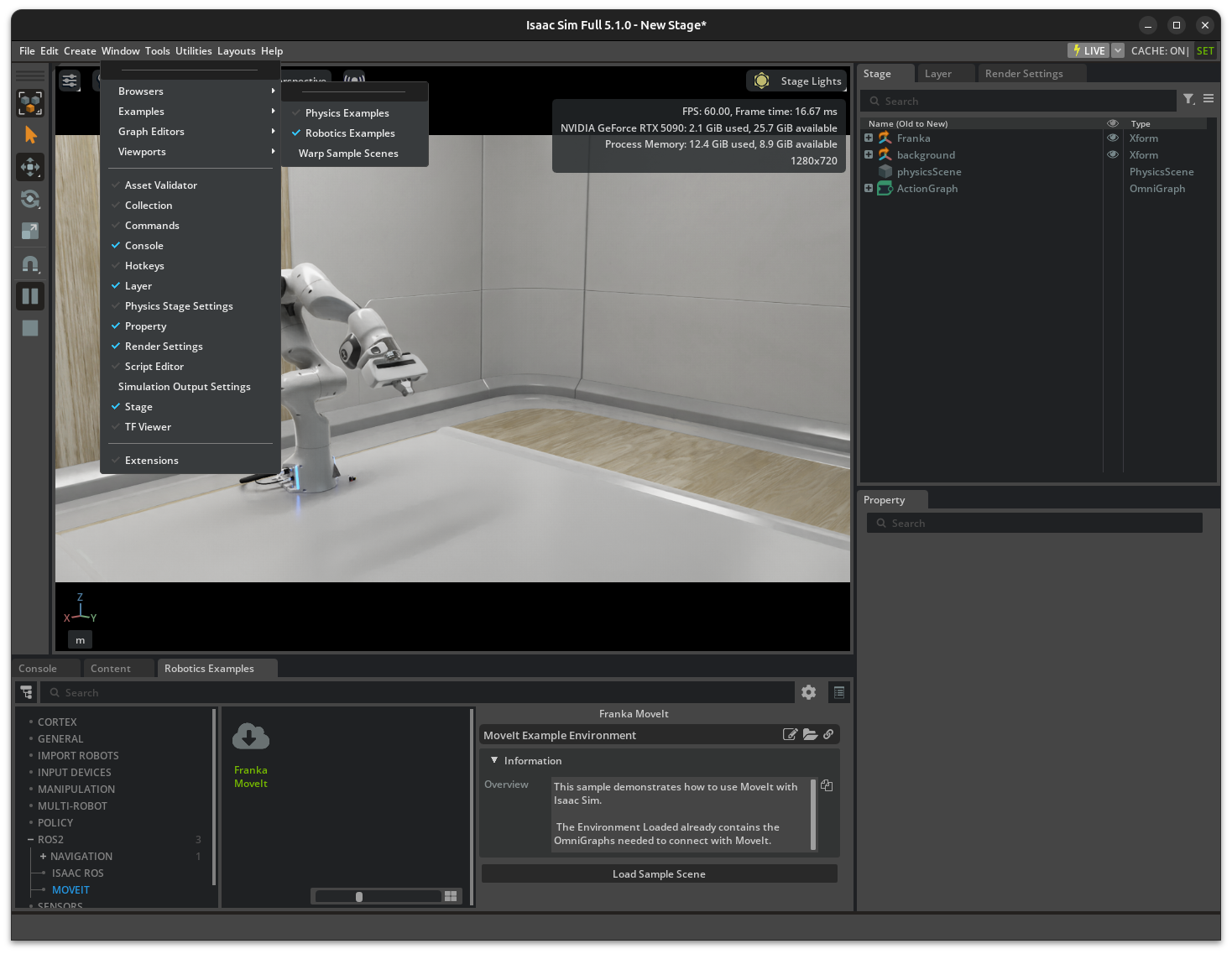Expand the Franka prim in Stage tree
Screen dimensions: 1232x954
(869, 138)
